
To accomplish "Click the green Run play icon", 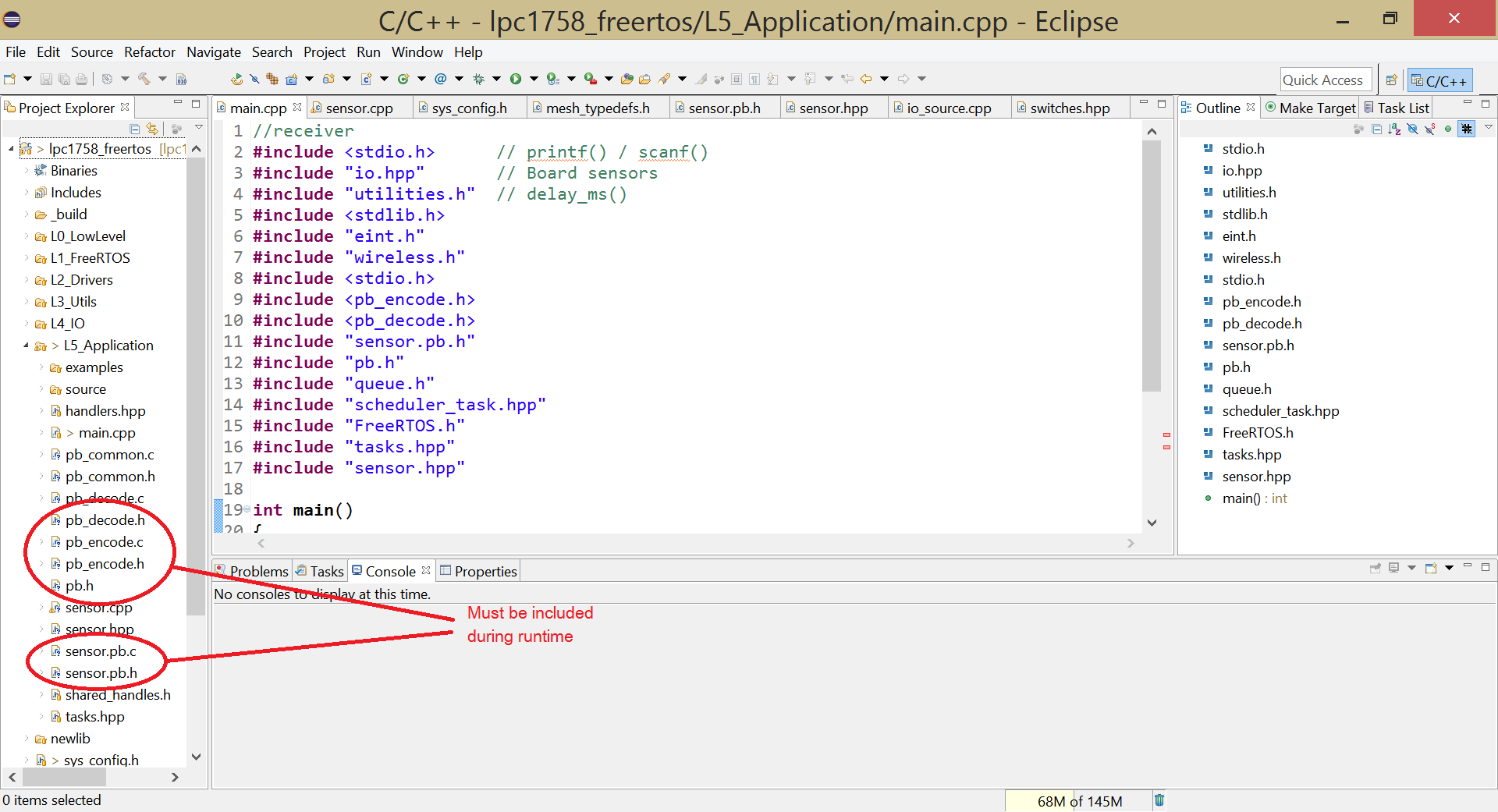I will point(515,79).
